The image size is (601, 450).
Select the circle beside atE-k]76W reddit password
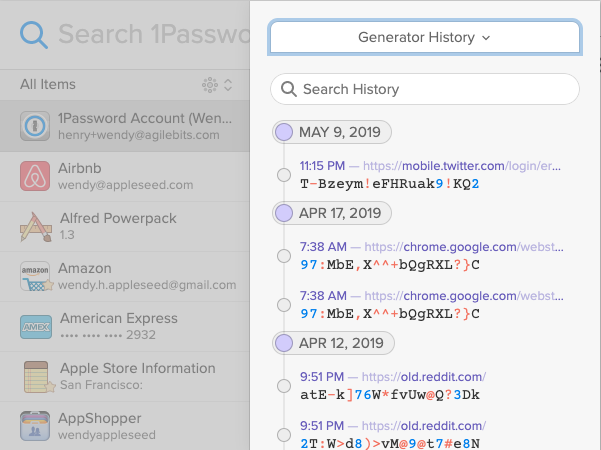coord(284,386)
